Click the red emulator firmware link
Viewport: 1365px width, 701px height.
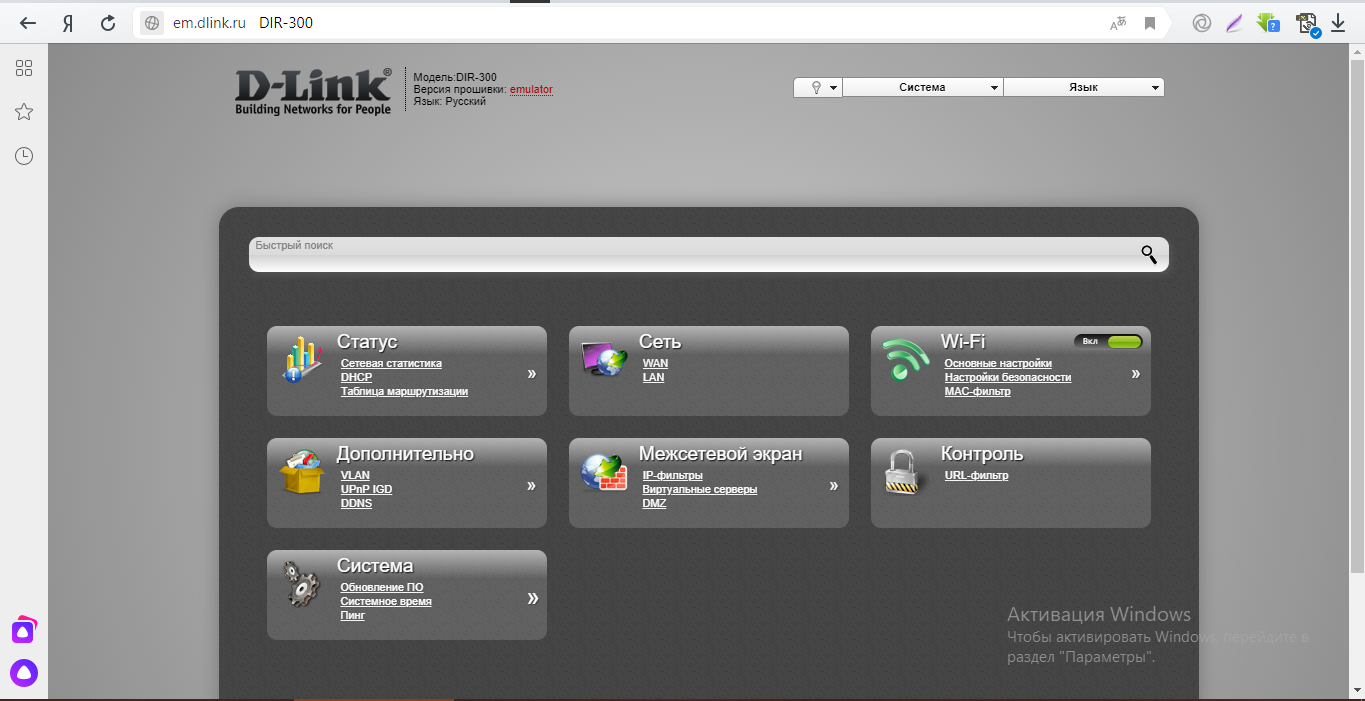531,90
